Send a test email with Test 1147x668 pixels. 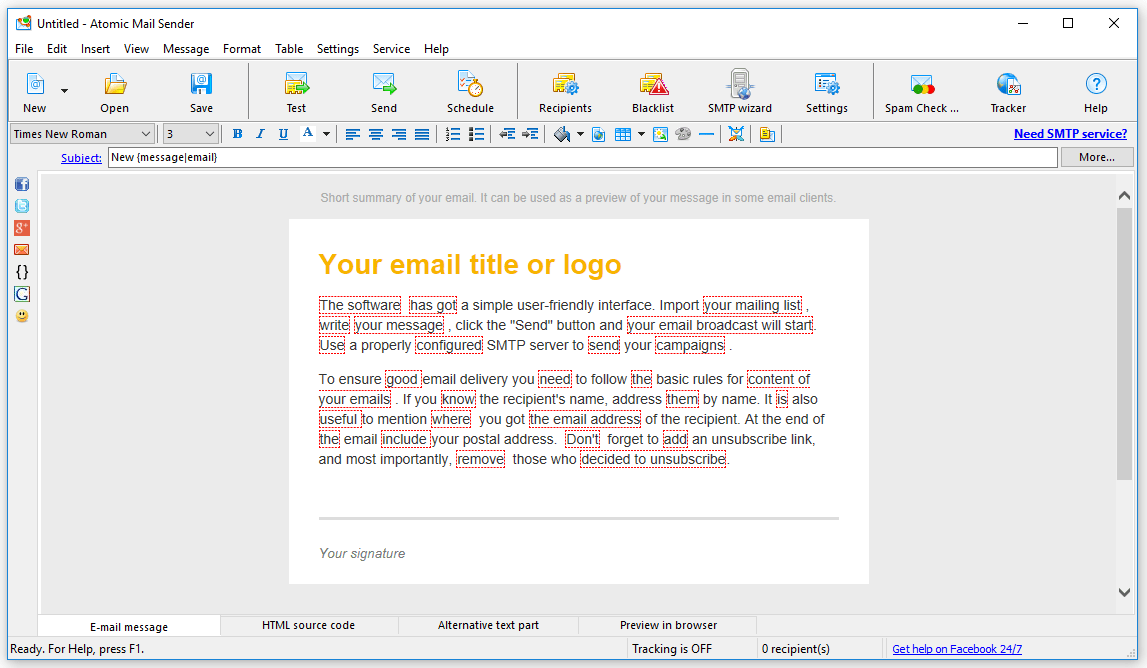click(x=296, y=84)
